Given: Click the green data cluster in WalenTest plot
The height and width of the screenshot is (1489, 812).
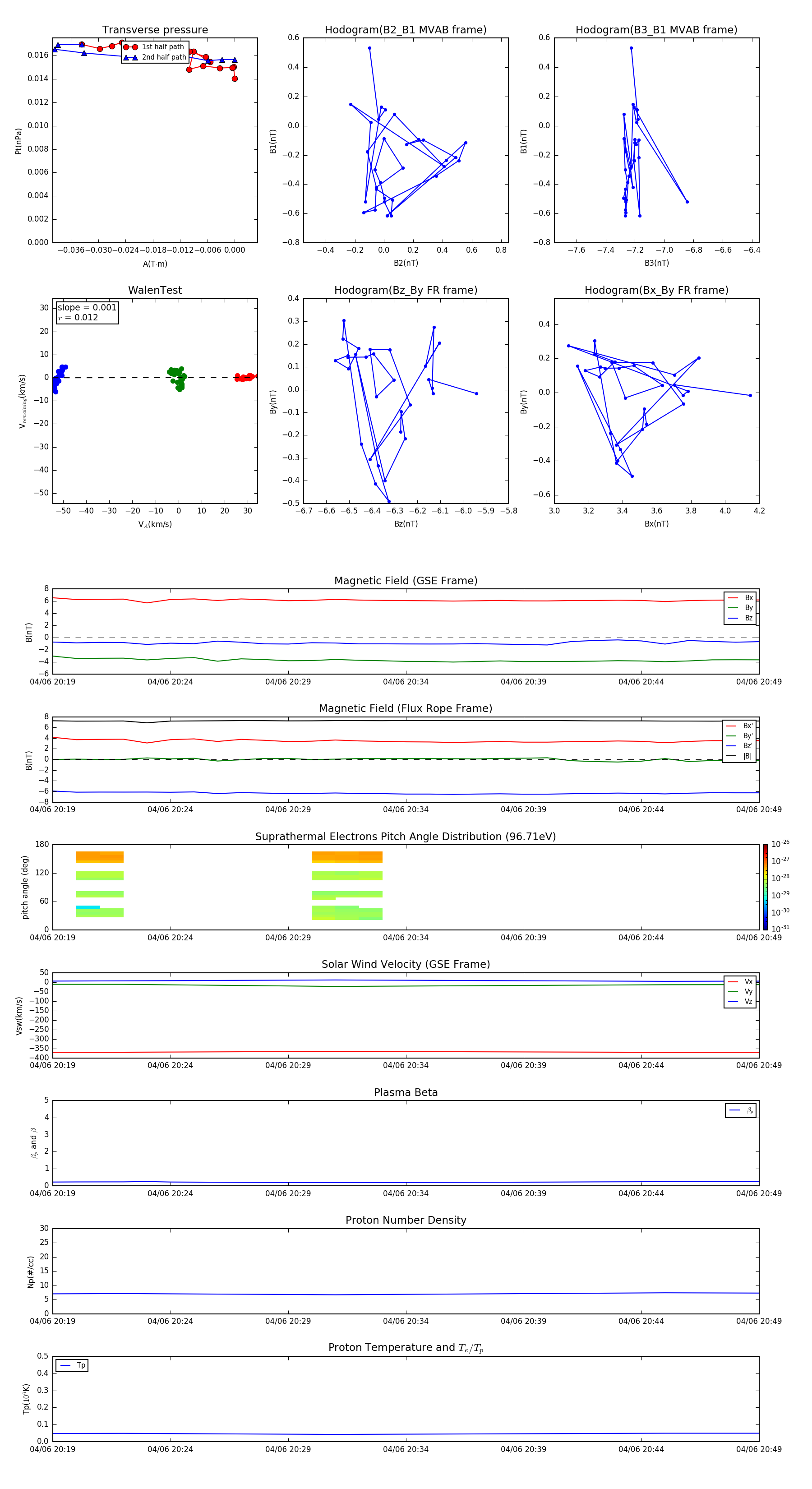Looking at the screenshot, I should pyautogui.click(x=177, y=378).
